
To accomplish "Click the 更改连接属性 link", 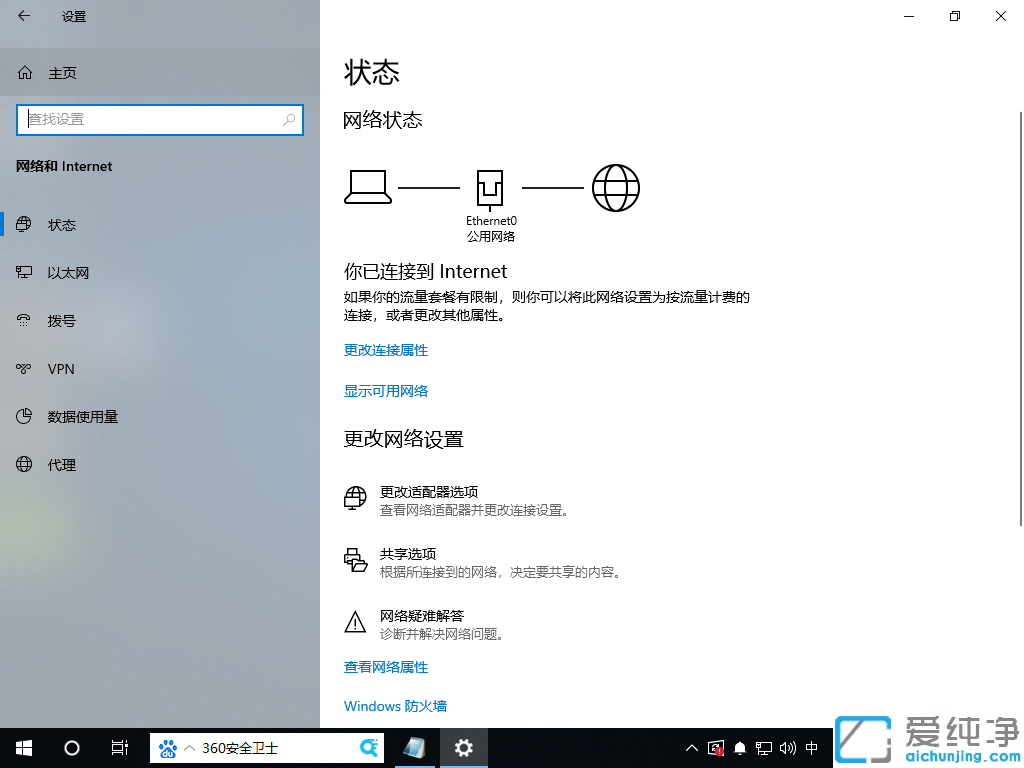I will coord(386,350).
